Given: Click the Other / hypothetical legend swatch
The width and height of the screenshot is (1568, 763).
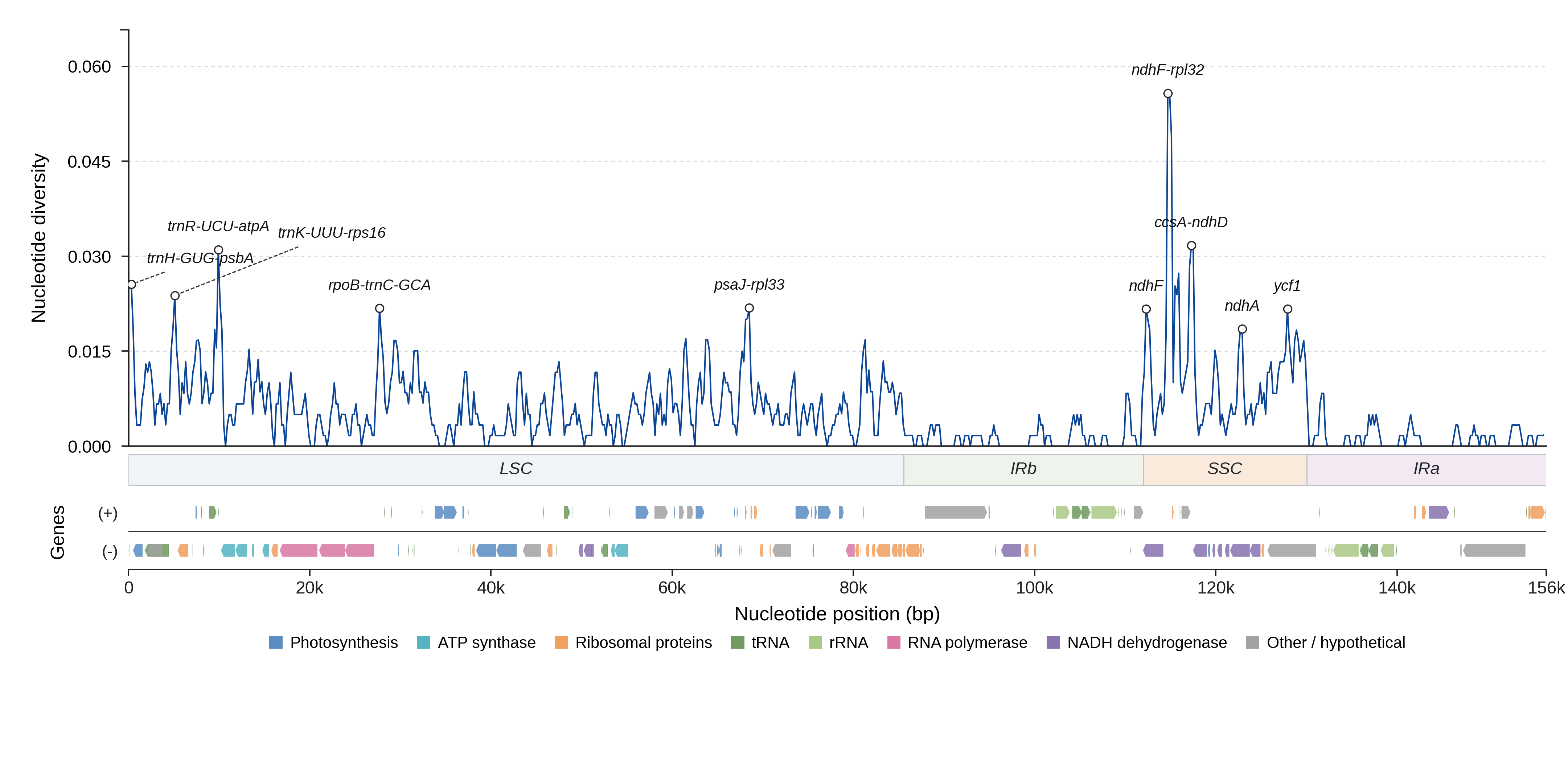Looking at the screenshot, I should coord(1253,642).
